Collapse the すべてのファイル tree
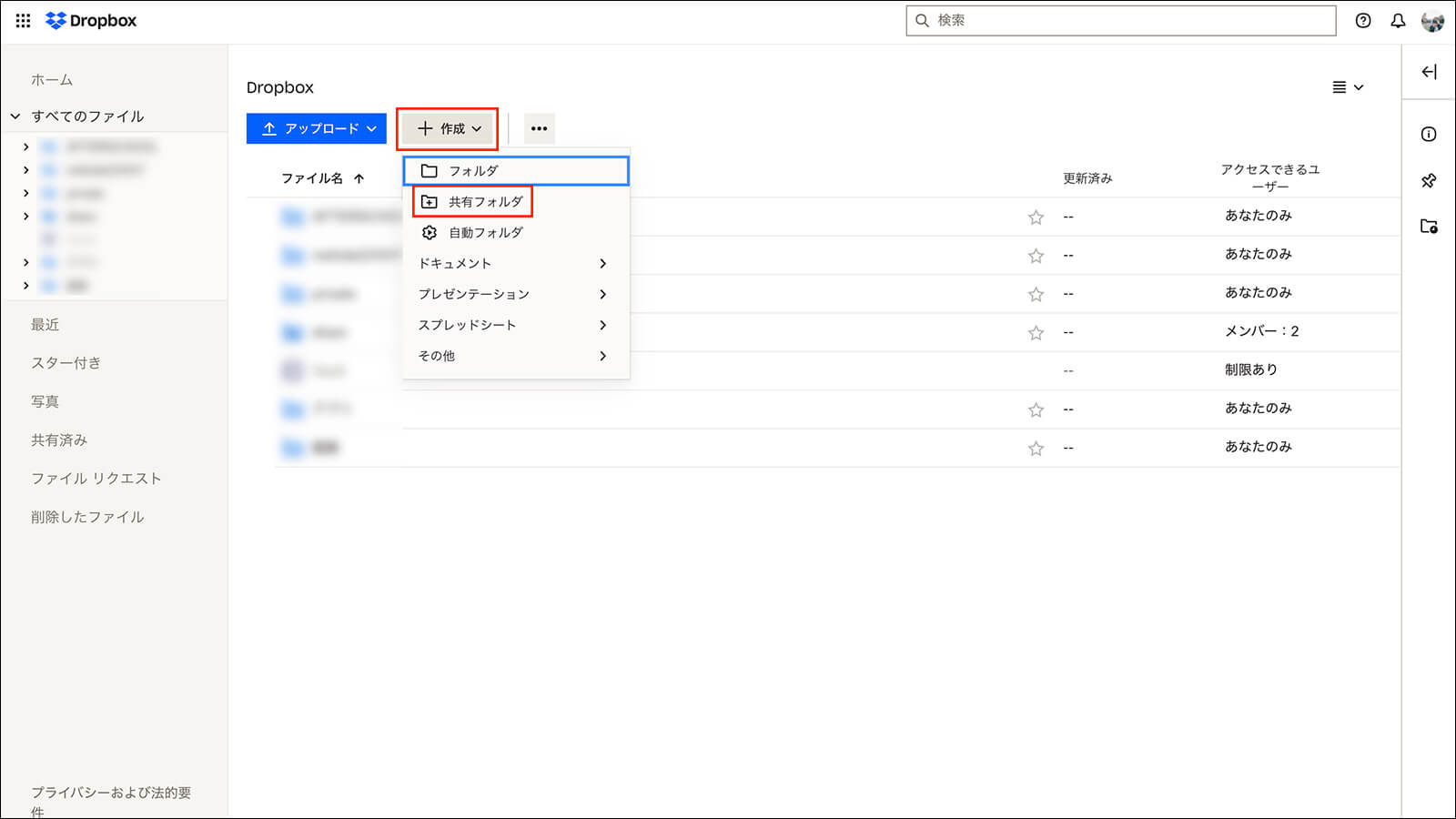This screenshot has width=1456, height=819. [15, 116]
